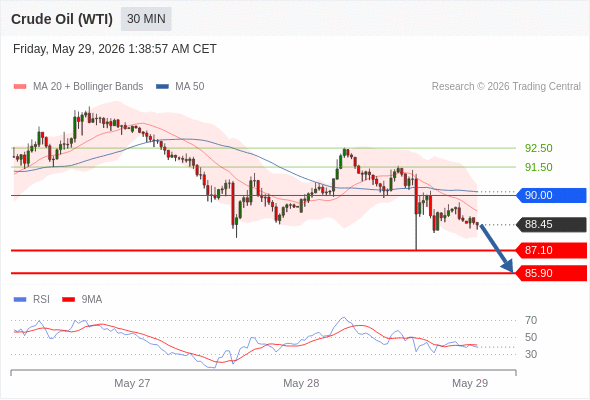Click the red 85.90 support price tag
The image size is (590, 400).
point(552,273)
